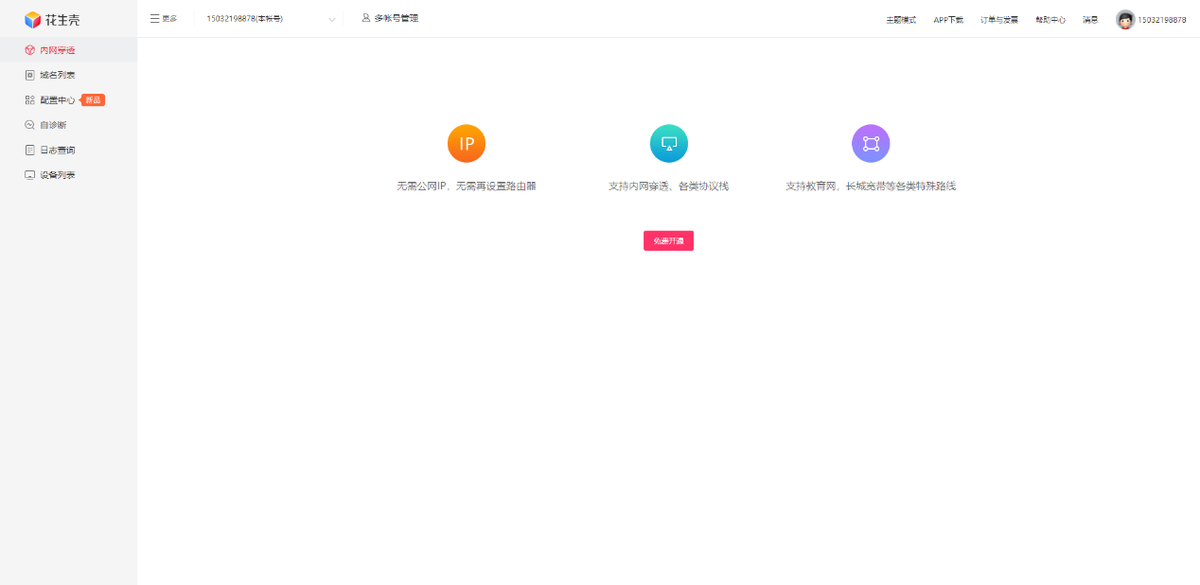
Task: Open 多帐号管理
Action: pos(390,18)
